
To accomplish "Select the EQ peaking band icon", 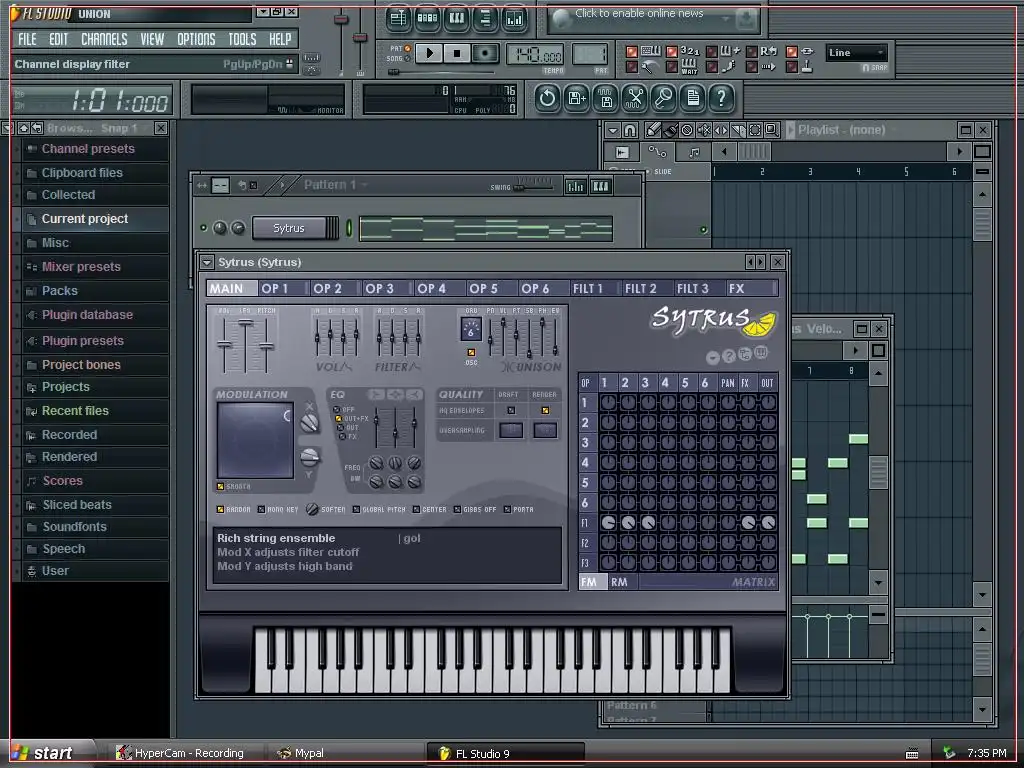I will coord(395,394).
